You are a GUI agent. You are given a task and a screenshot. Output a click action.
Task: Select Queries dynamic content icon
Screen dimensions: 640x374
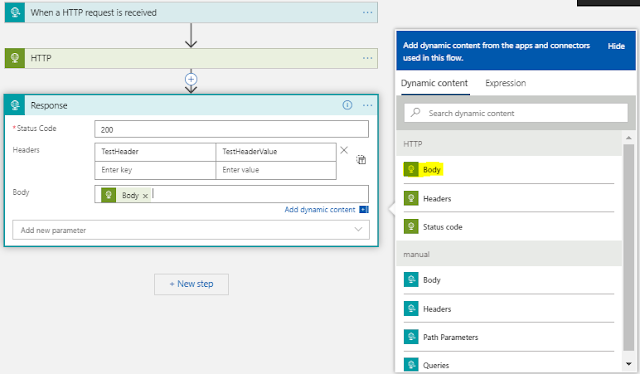pyautogui.click(x=411, y=365)
